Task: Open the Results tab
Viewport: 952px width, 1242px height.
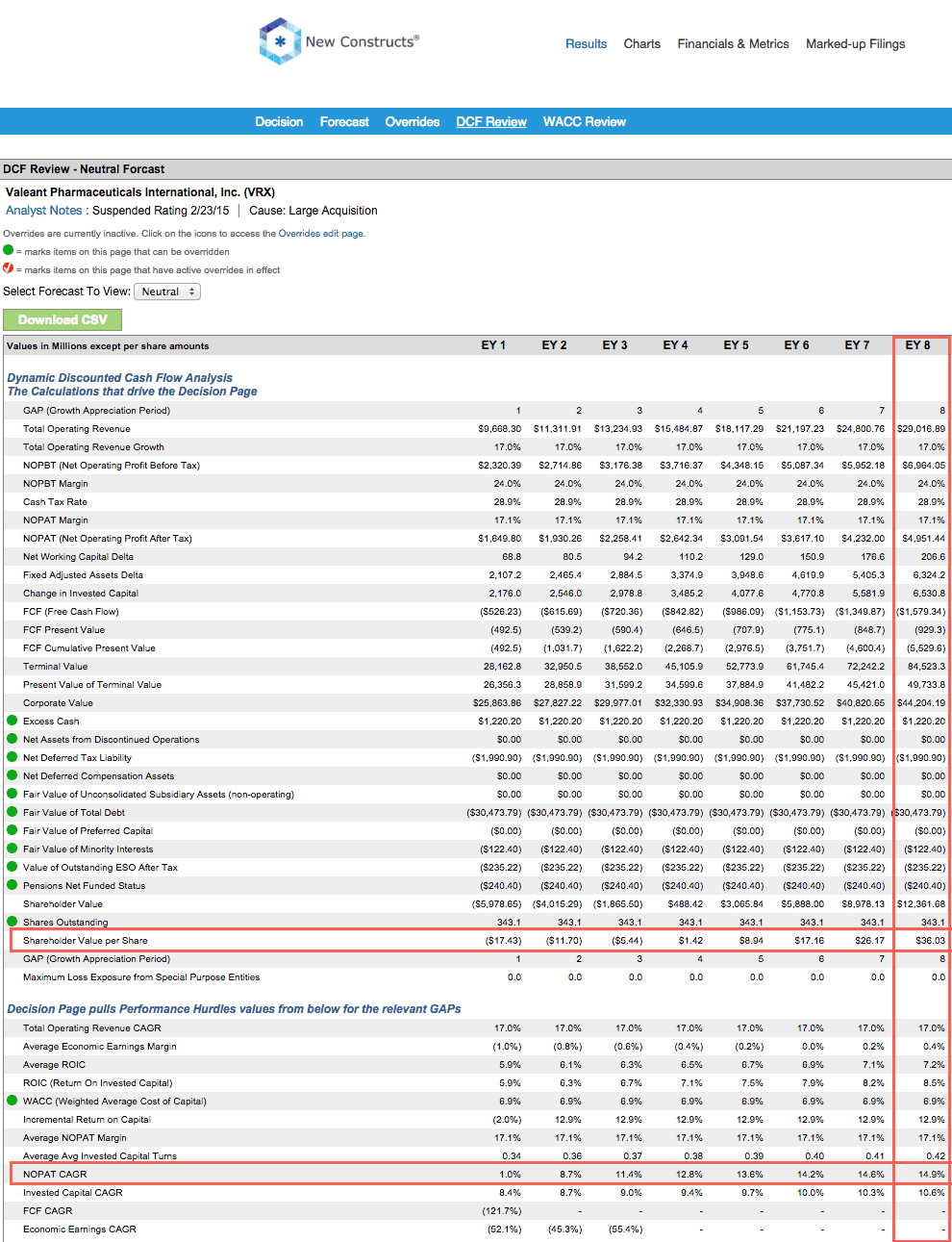Action: click(x=586, y=44)
